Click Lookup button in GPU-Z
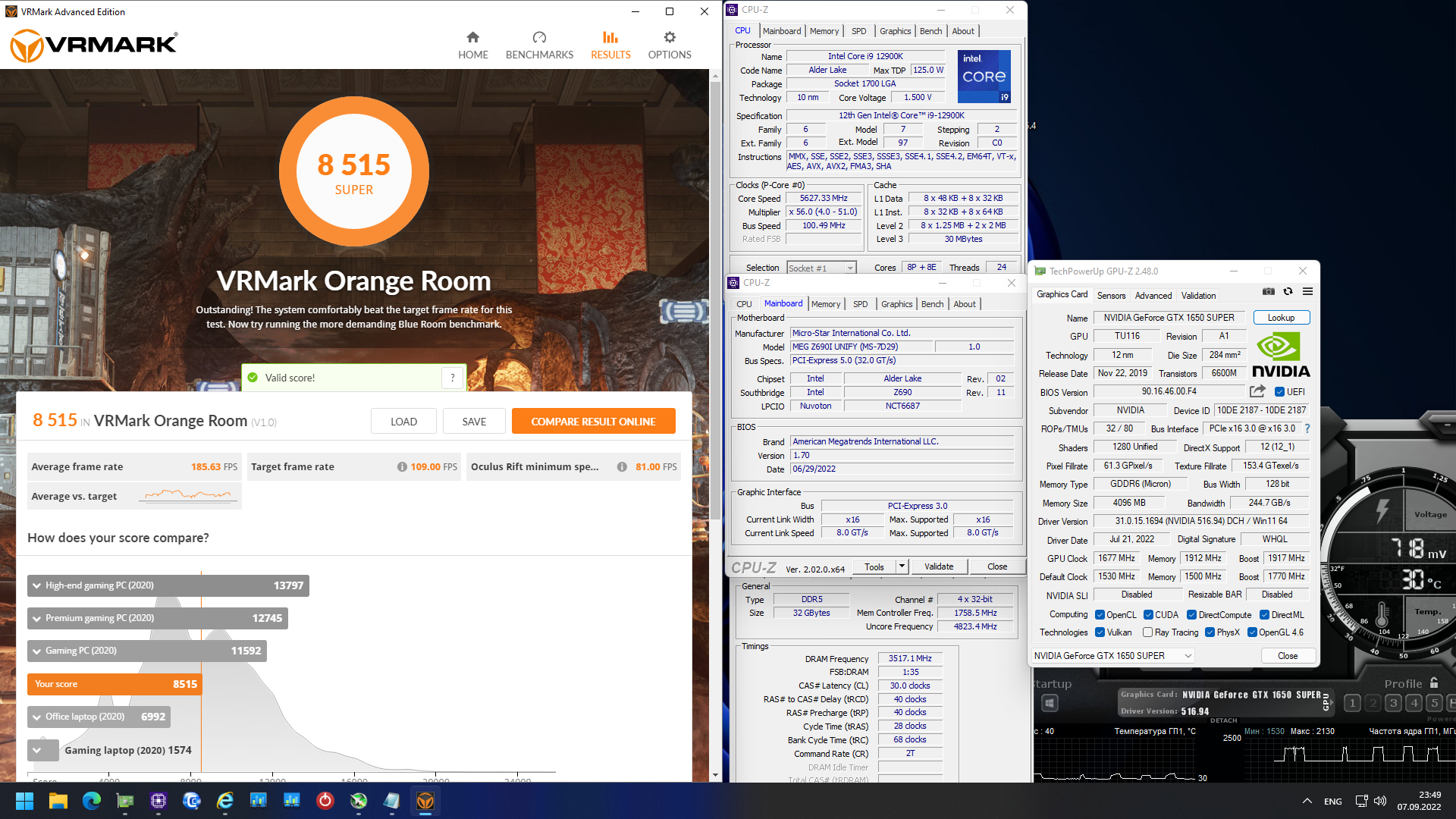The width and height of the screenshot is (1456, 819). click(x=1281, y=318)
